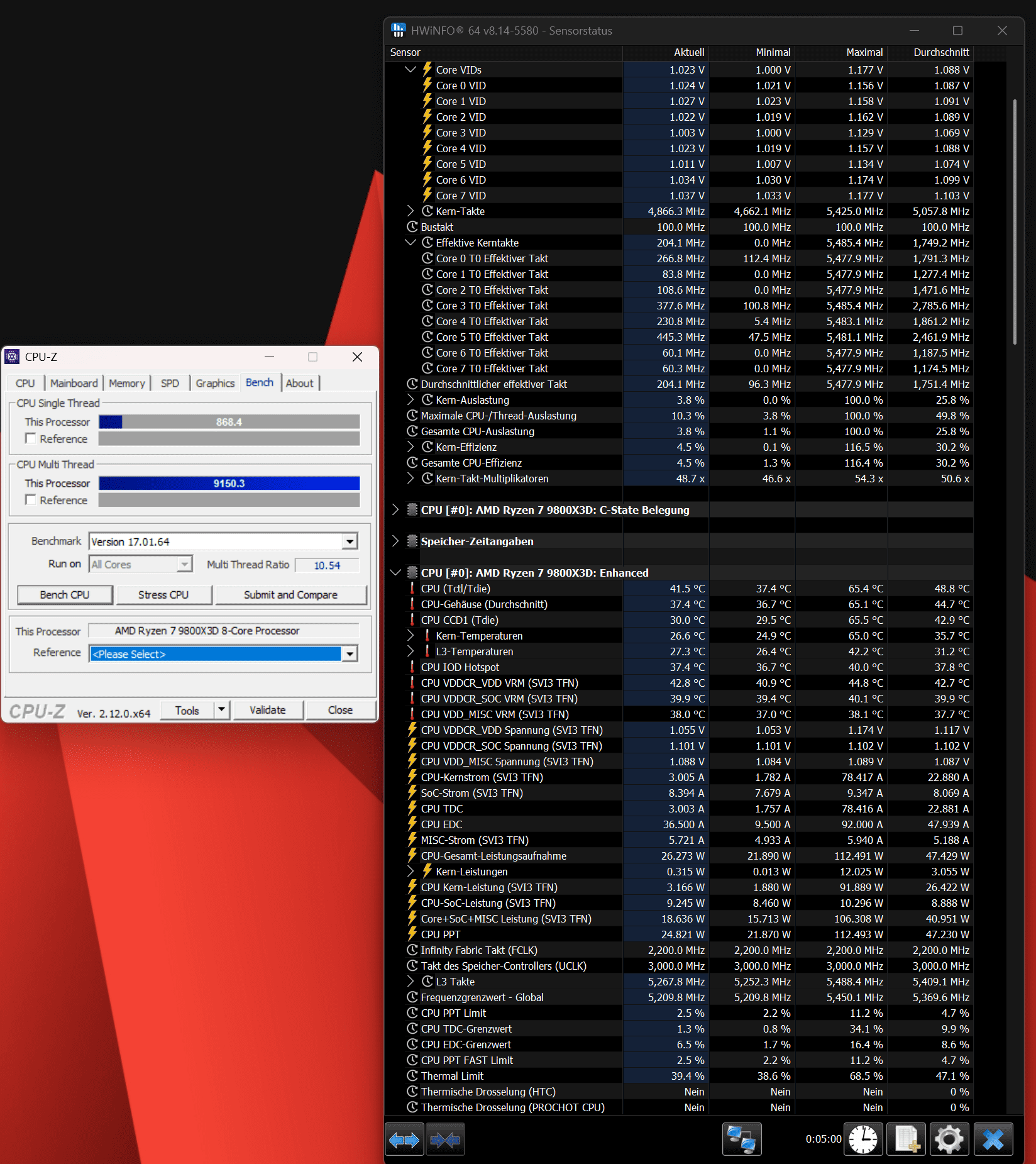Click the clock icon beside Infinity Fabric Takt (FCLK)

click(x=412, y=950)
